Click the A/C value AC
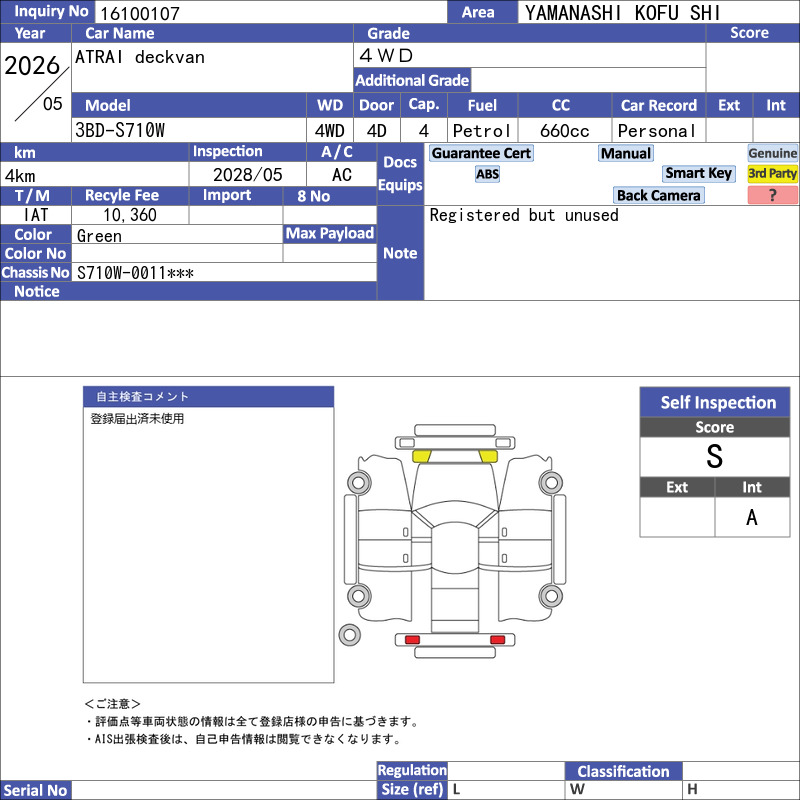Screen dimensions: 800x800 [342, 175]
